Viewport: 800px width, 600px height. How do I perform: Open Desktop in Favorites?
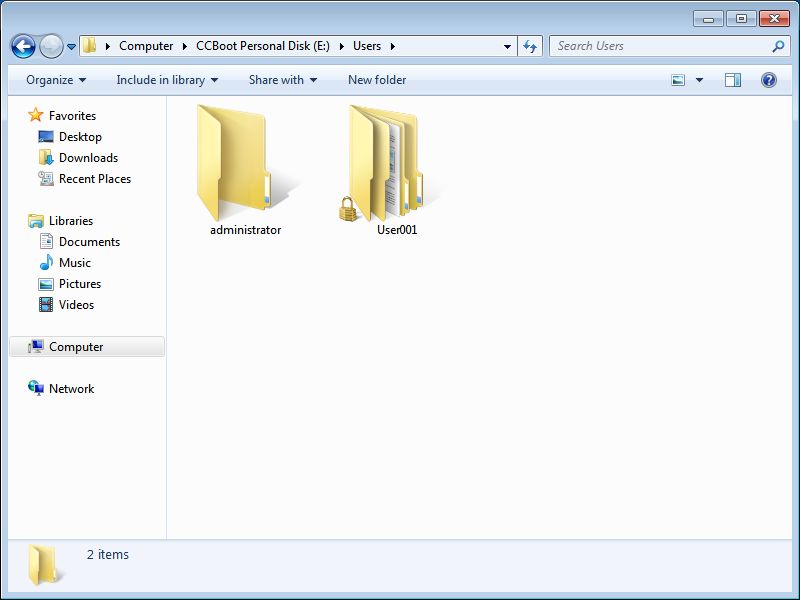click(x=80, y=137)
